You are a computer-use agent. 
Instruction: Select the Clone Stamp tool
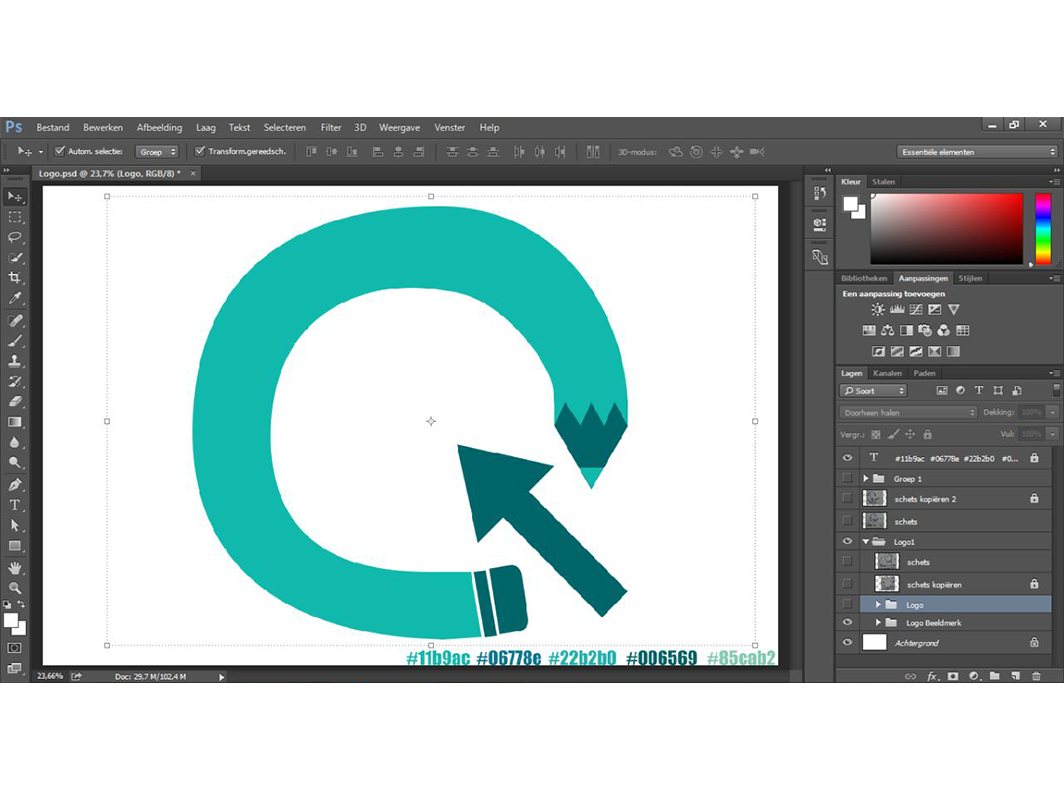(15, 361)
